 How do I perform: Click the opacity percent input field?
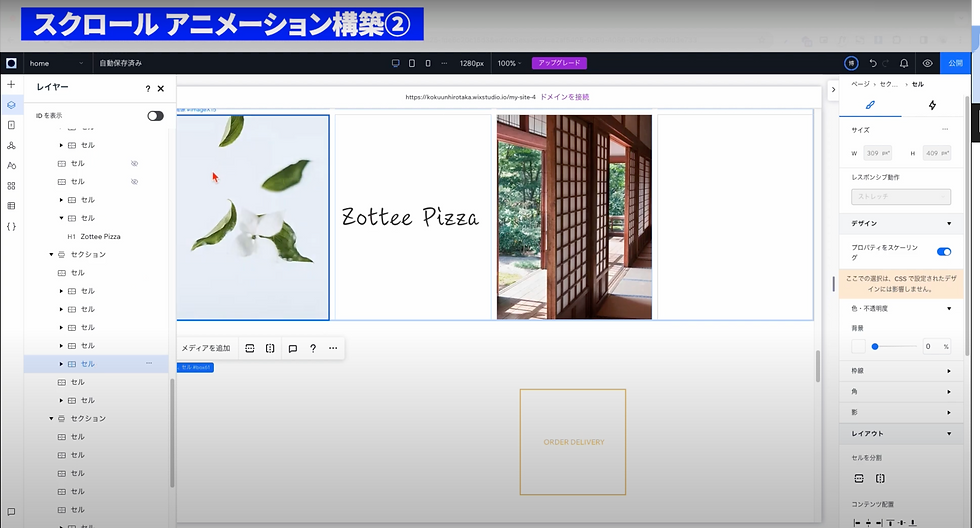(x=936, y=346)
